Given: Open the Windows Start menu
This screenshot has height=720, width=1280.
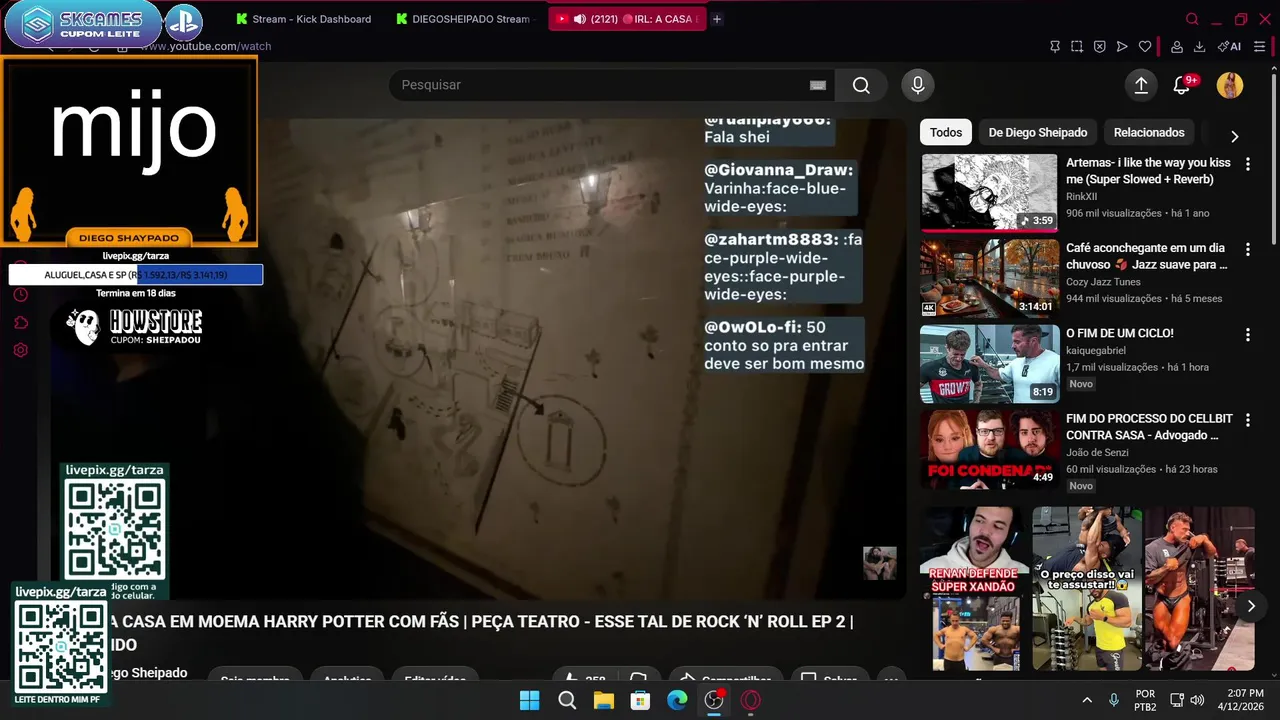Looking at the screenshot, I should 530,700.
